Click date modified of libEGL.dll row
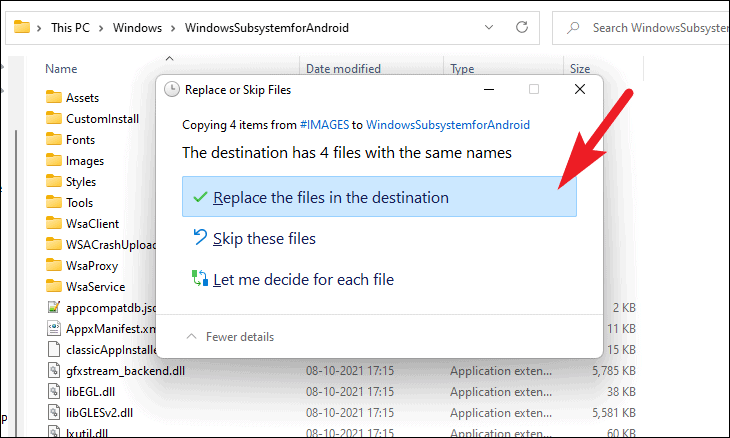Screen dimensions: 730x438 (x=350, y=391)
